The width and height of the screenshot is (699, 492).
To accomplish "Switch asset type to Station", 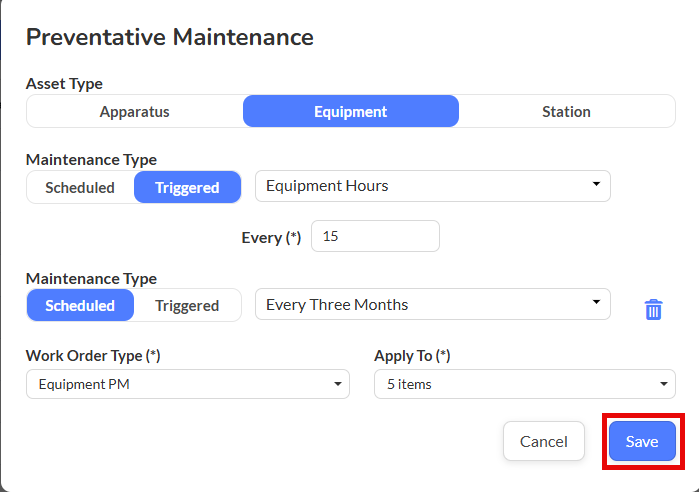I will [567, 111].
